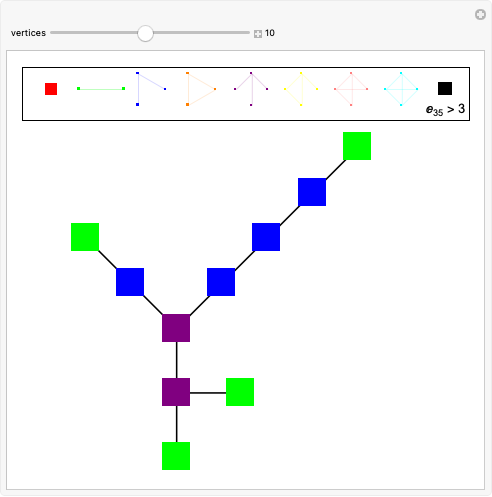Expand the vertices slider controls with plus
The height and width of the screenshot is (497, 492).
[x=258, y=34]
